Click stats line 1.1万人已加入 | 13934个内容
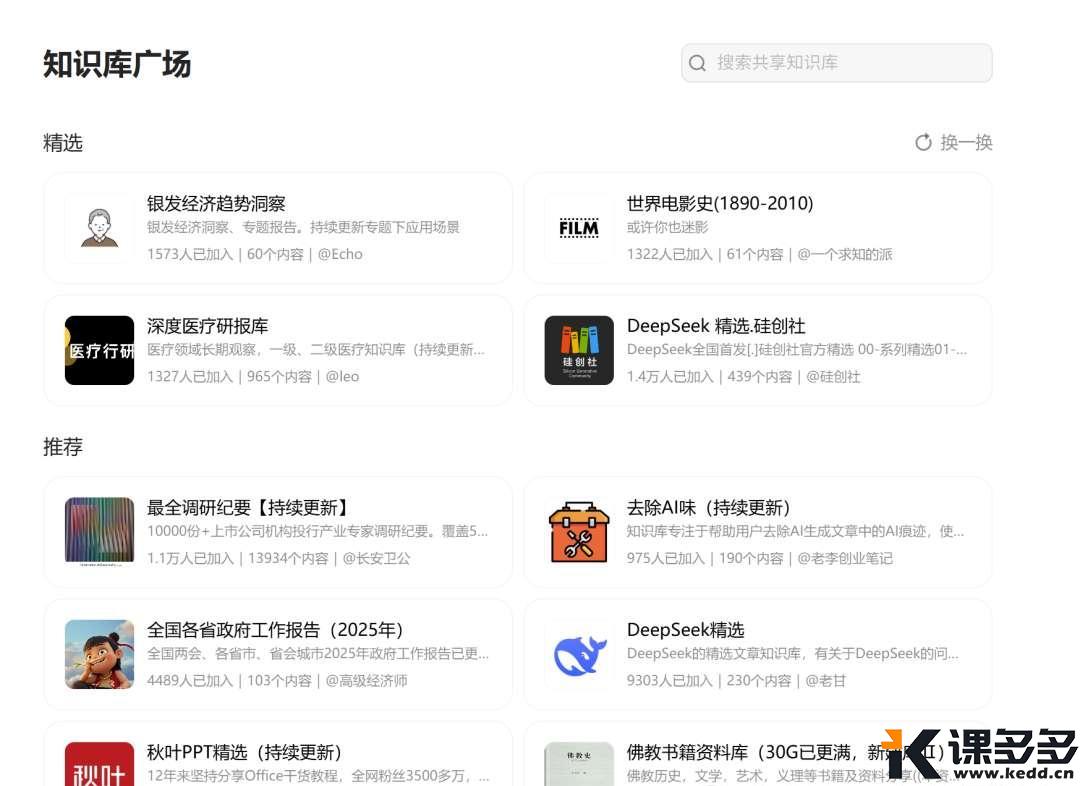This screenshot has height=786, width=1080. [x=278, y=558]
